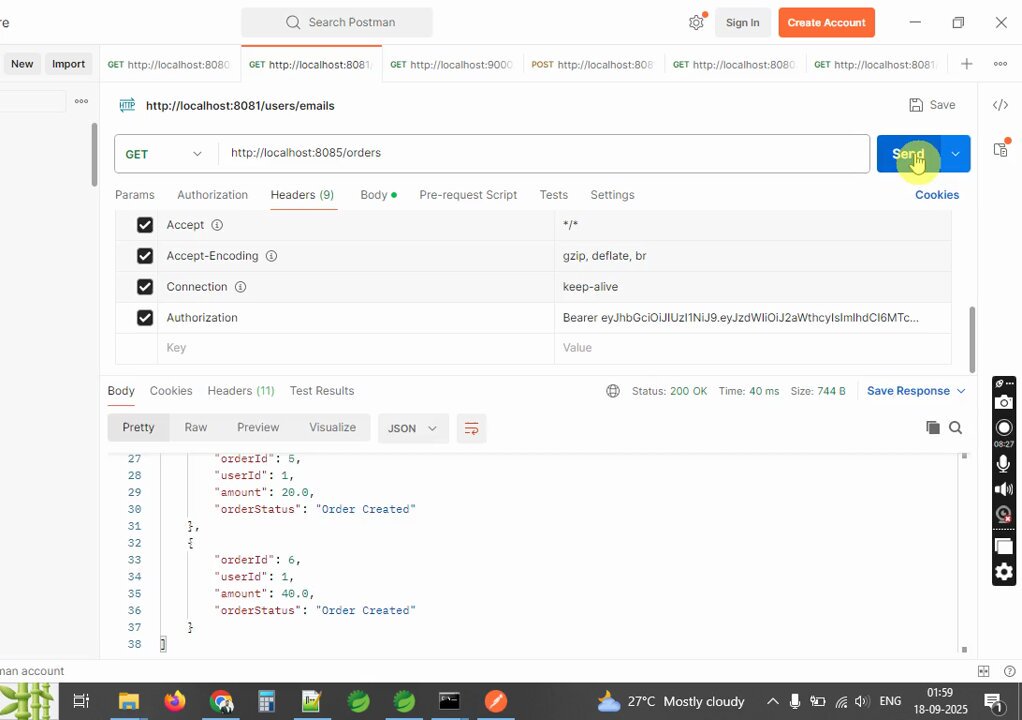Image resolution: width=1022 pixels, height=720 pixels.
Task: Click the code snippet icon
Action: click(x=1000, y=105)
